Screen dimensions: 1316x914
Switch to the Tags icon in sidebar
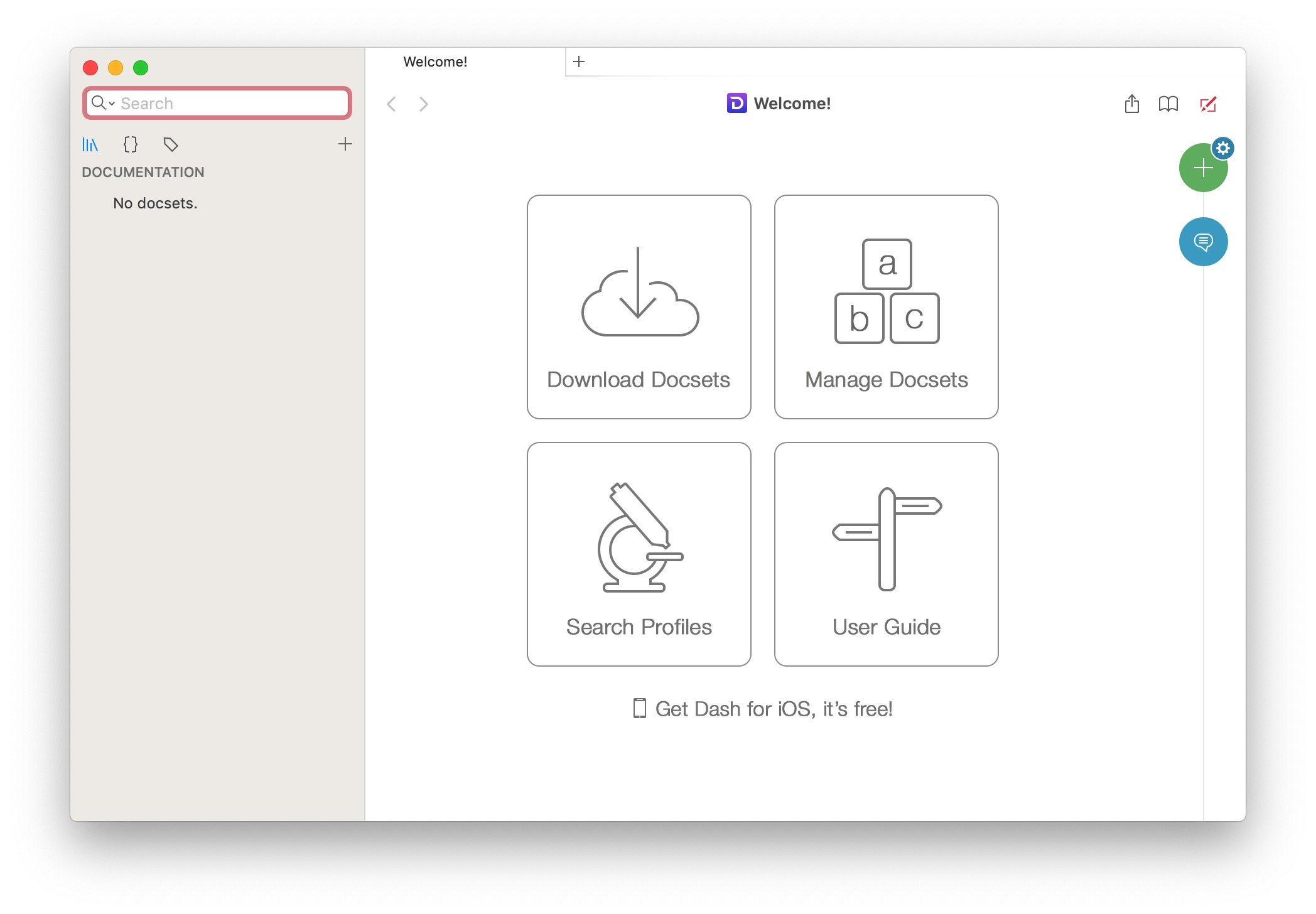(x=171, y=145)
